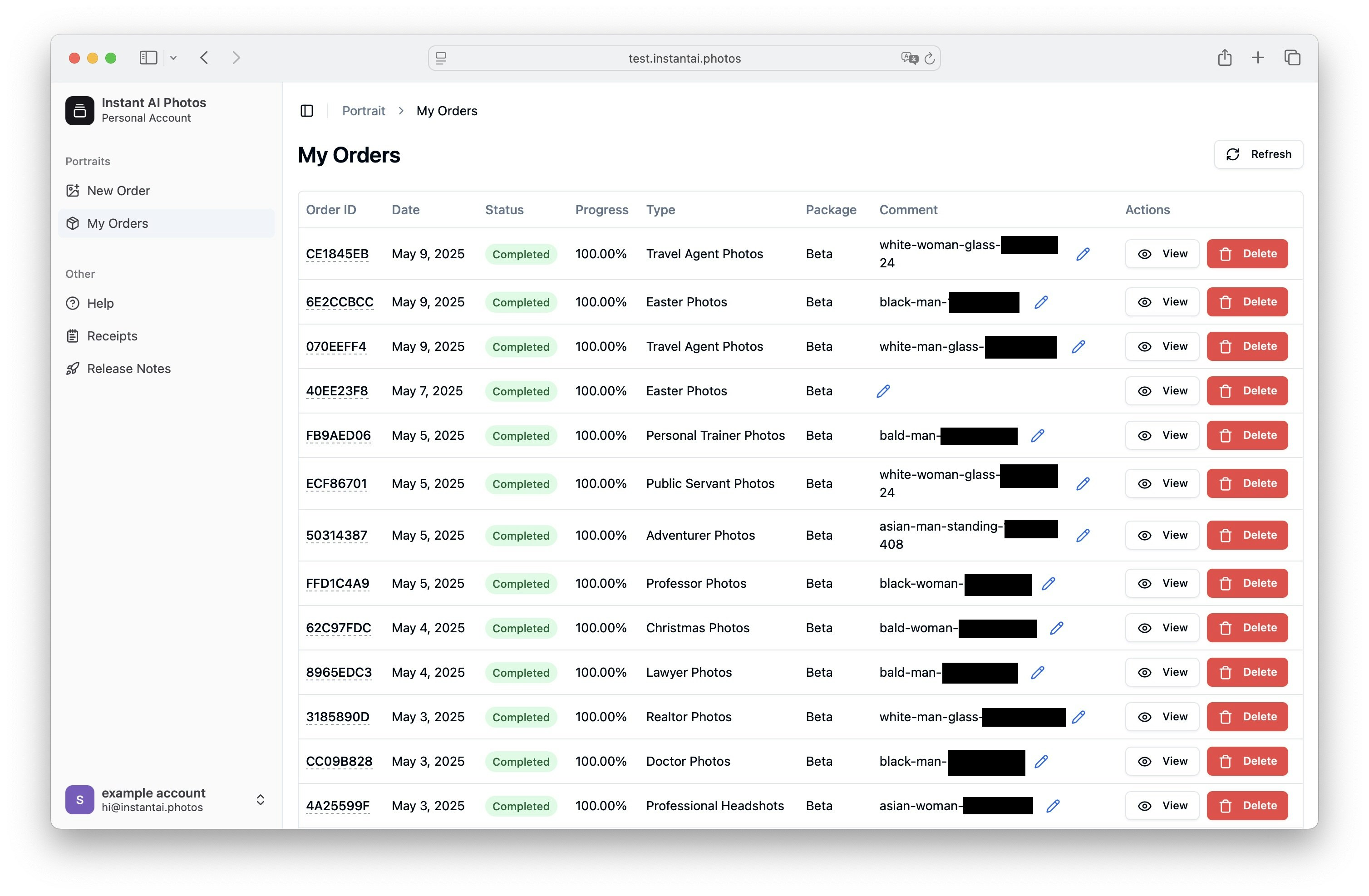
Task: Open Safari sidebar dropdown chevron
Action: point(173,58)
